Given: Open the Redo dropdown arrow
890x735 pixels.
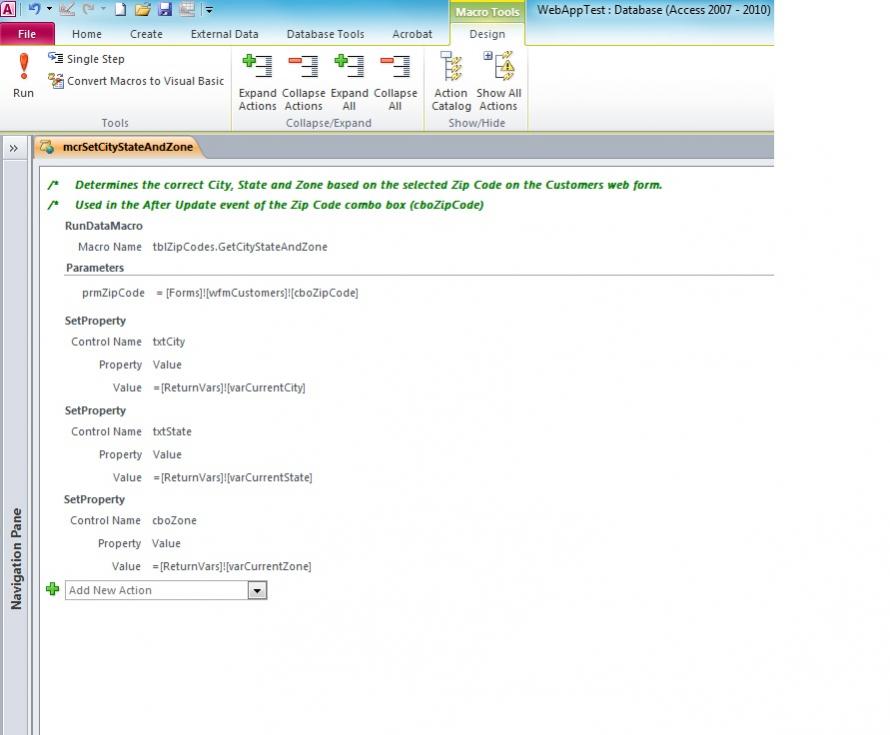Looking at the screenshot, I should coord(103,9).
